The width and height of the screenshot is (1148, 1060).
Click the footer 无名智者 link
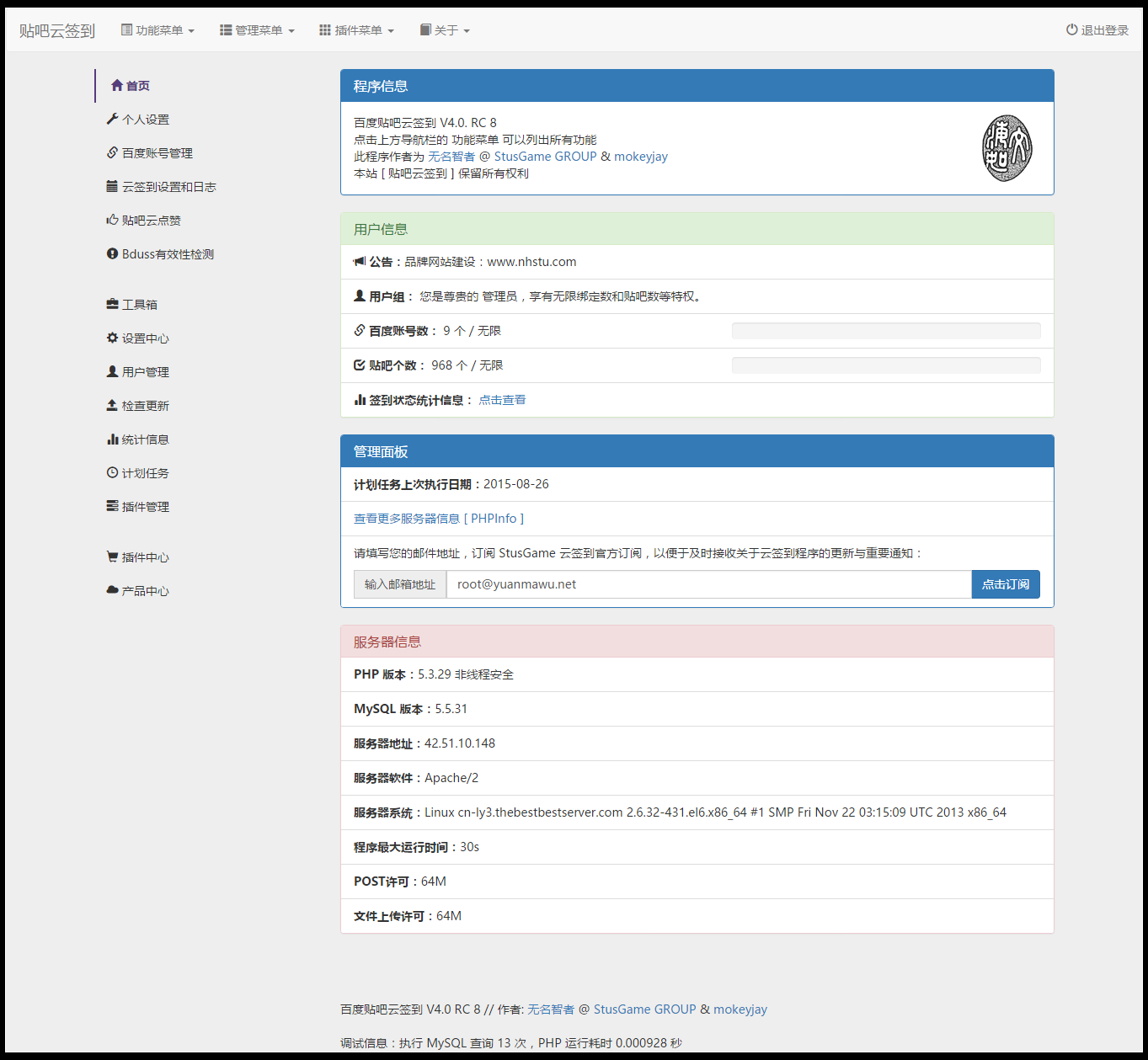click(551, 1009)
